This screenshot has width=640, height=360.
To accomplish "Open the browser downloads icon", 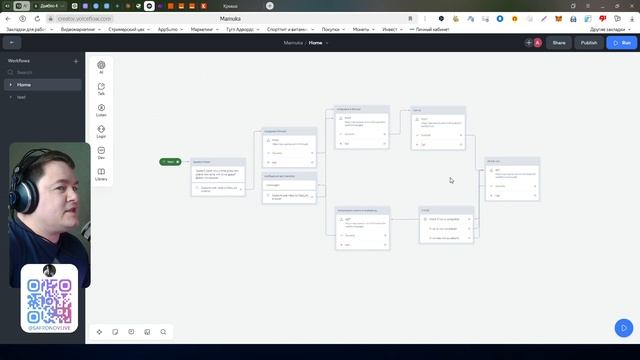I will (632, 19).
